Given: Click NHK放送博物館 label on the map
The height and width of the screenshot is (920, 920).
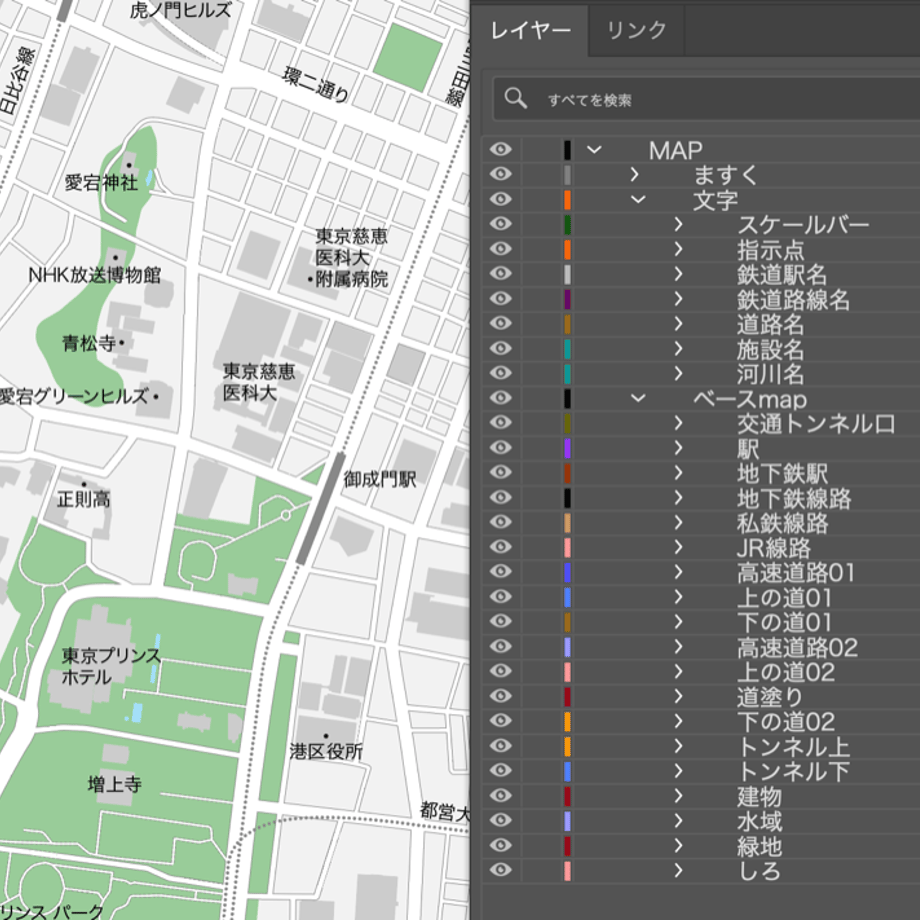Looking at the screenshot, I should pyautogui.click(x=94, y=275).
